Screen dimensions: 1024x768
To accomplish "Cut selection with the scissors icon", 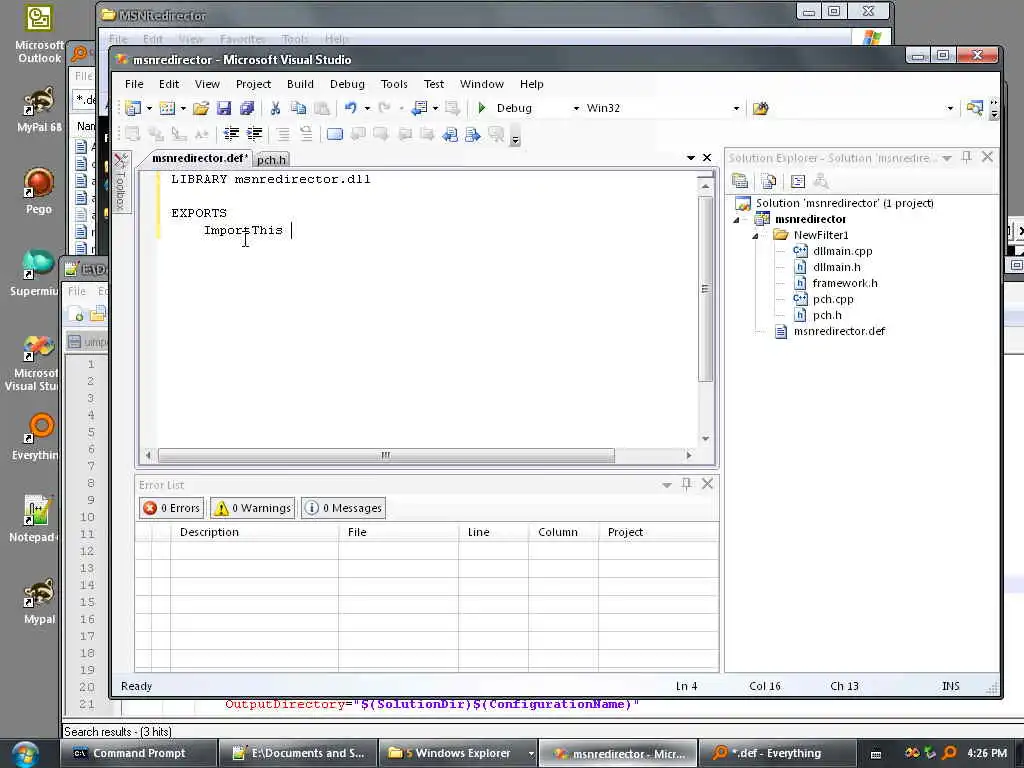I will [x=275, y=108].
